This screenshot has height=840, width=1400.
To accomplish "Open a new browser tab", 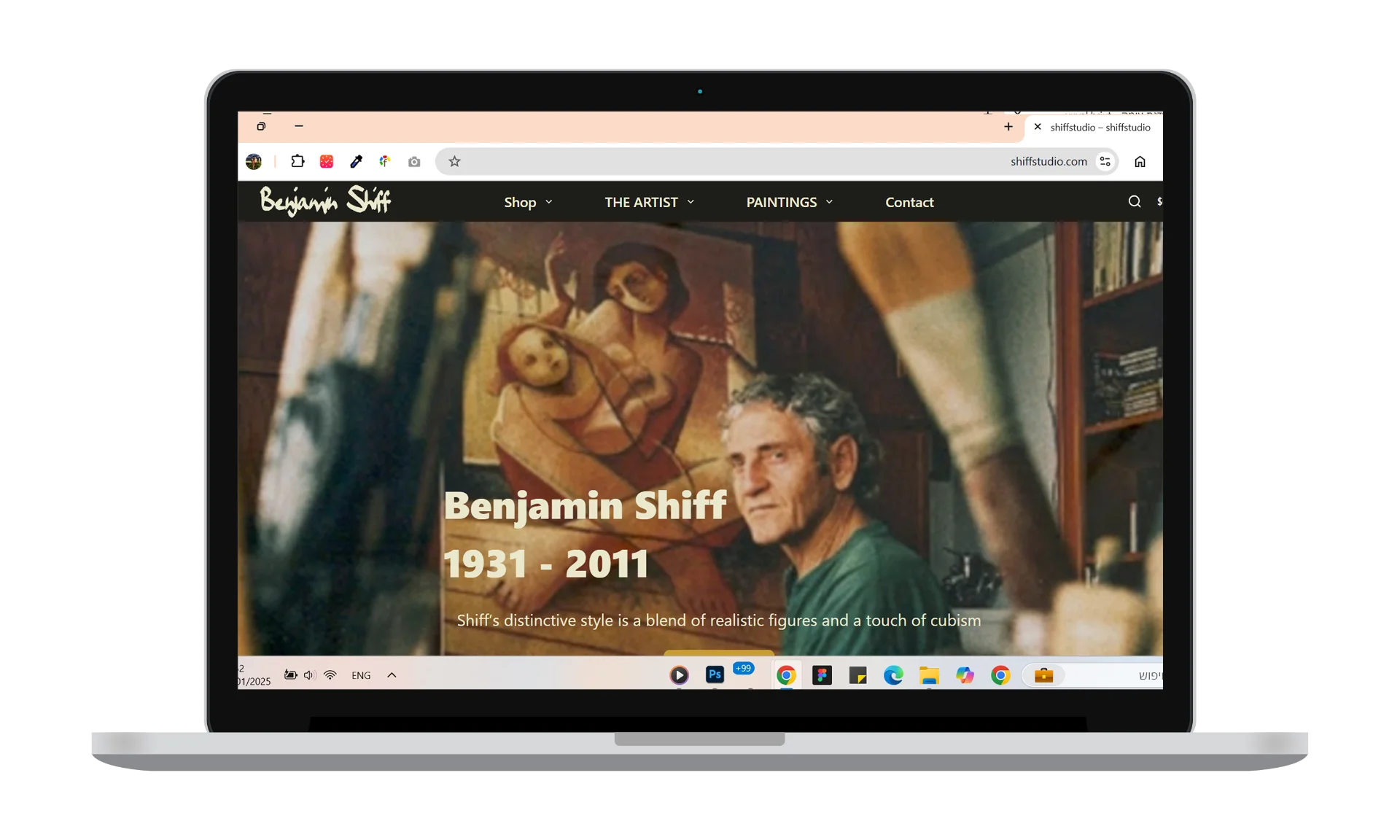I will click(1008, 127).
